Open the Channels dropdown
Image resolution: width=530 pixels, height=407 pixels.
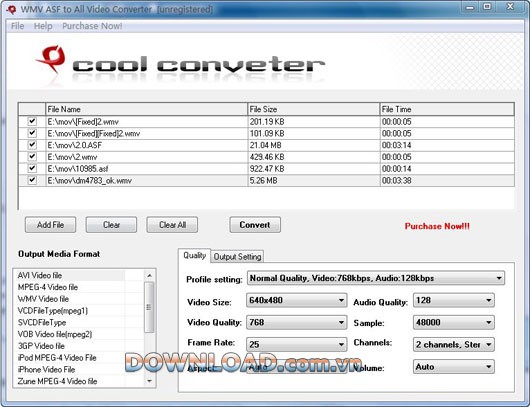tap(454, 344)
